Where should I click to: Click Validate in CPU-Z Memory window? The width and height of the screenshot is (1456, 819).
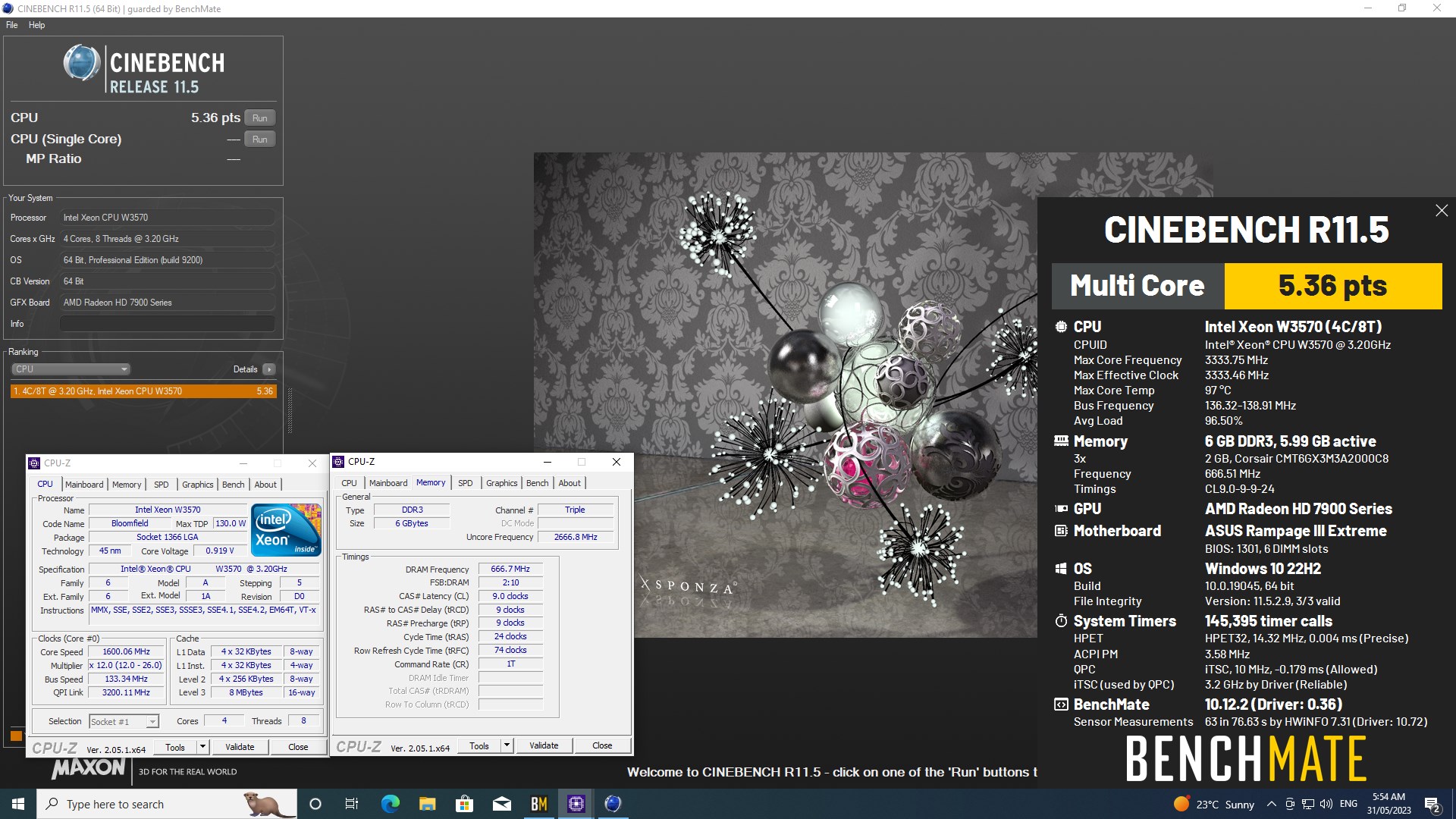coord(544,745)
